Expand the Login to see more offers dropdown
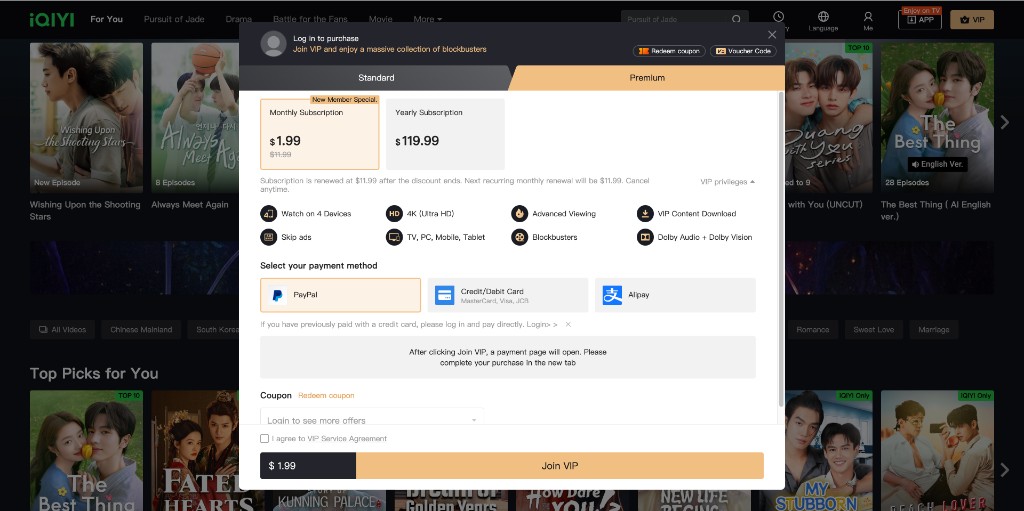This screenshot has width=1024, height=511. point(371,420)
